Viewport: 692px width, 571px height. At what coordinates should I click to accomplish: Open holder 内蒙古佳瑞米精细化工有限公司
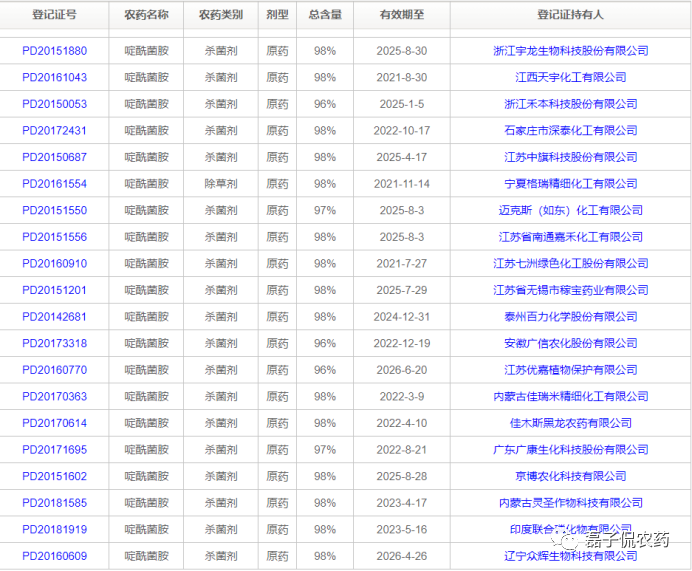(x=571, y=396)
